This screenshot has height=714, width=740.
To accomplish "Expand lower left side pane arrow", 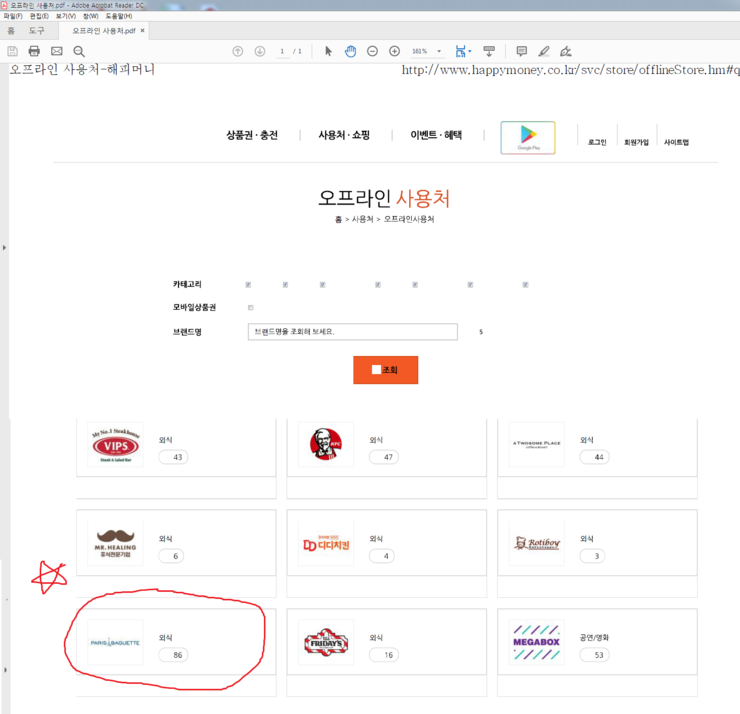I will (x=5, y=670).
